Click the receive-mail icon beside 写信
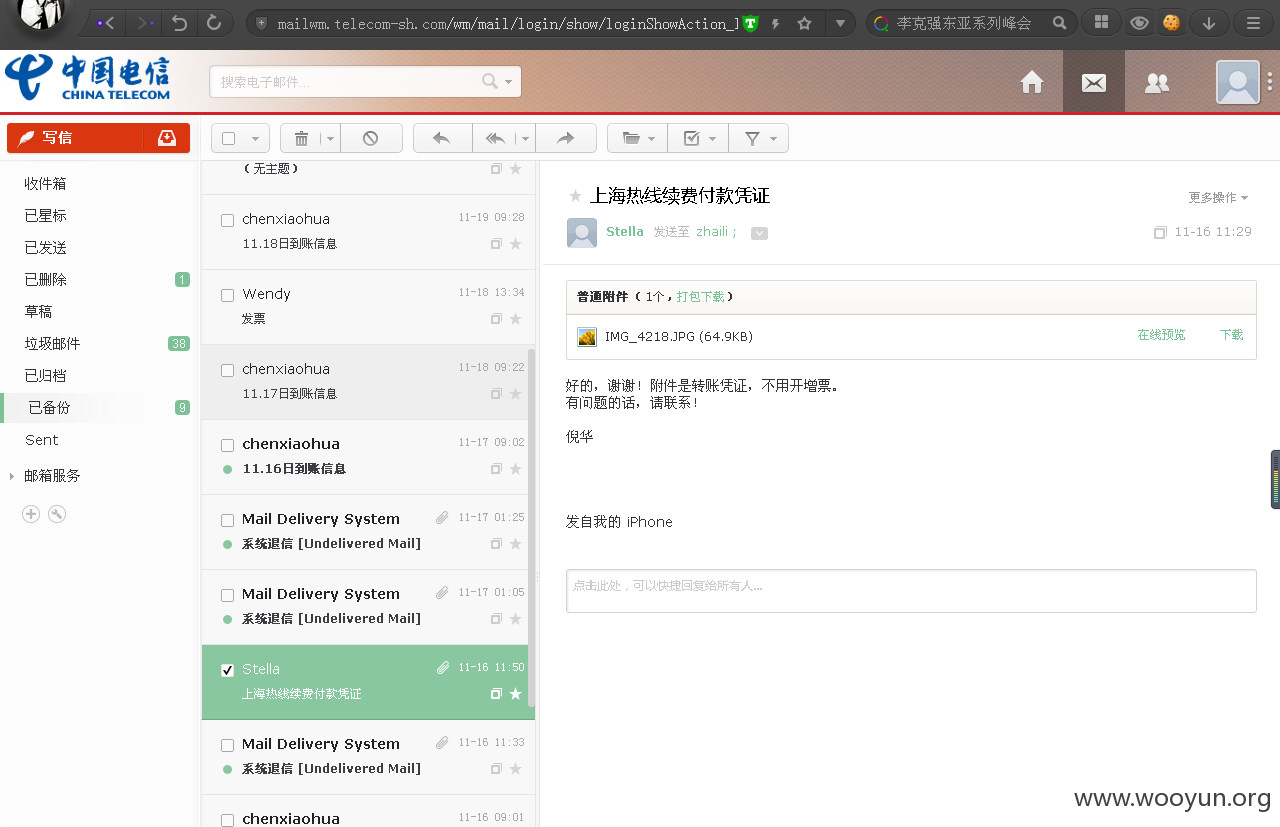Screen dimensions: 1280x827 click(x=167, y=138)
